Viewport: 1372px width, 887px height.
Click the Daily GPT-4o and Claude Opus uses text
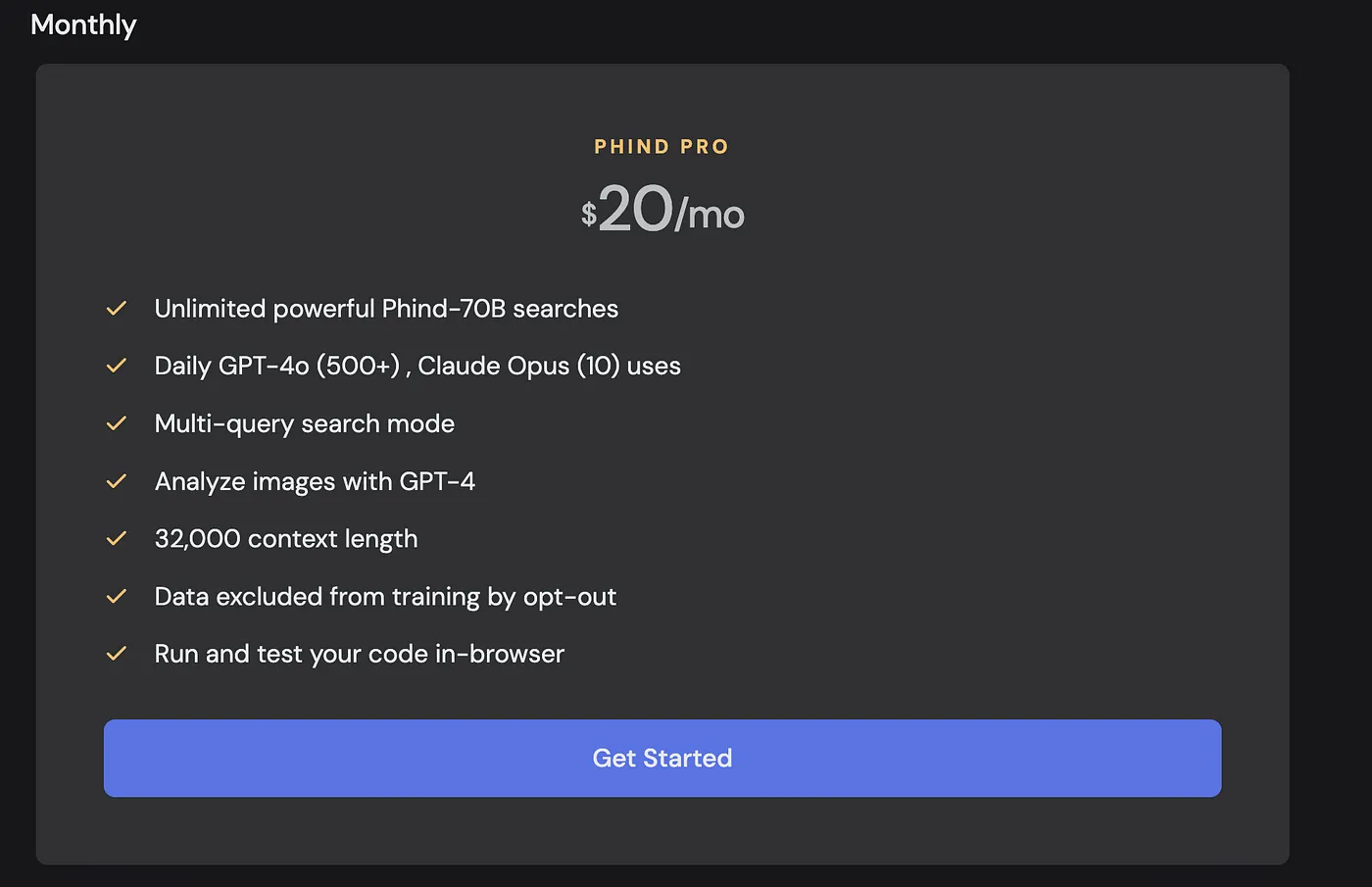tap(417, 366)
